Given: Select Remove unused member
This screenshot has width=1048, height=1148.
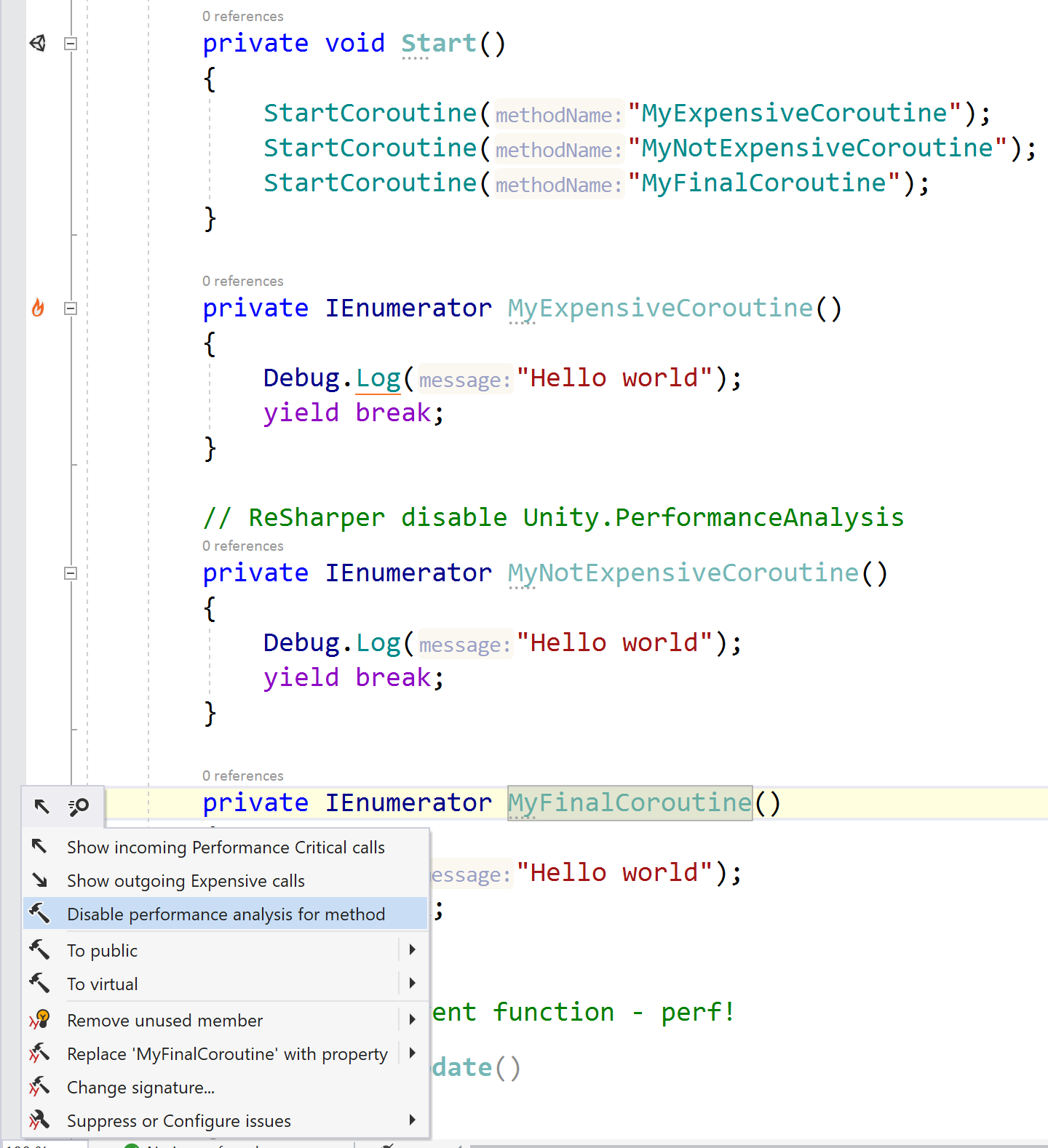Looking at the screenshot, I should [211, 1020].
